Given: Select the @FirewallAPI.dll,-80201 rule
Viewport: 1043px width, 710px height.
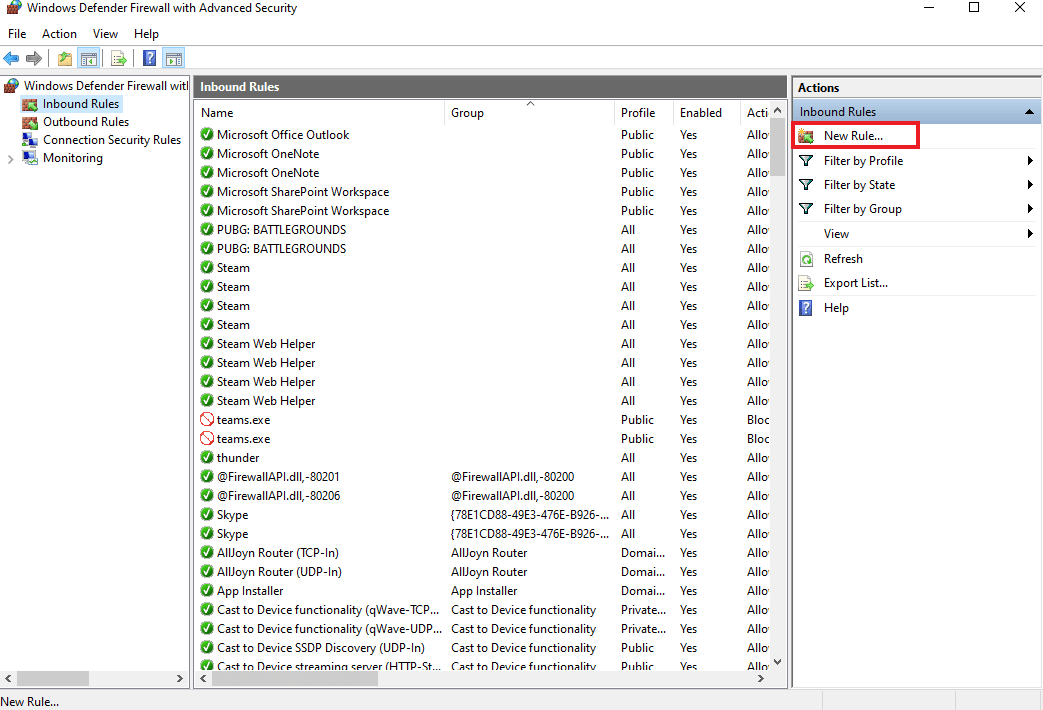Looking at the screenshot, I should (278, 477).
